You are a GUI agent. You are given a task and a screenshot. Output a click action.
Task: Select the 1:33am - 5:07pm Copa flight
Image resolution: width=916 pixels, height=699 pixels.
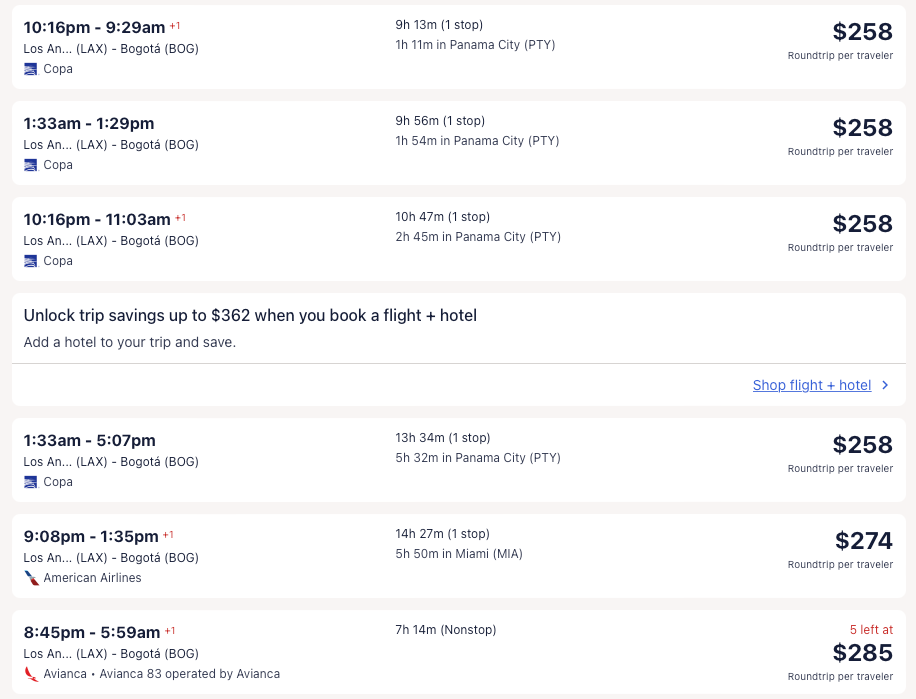pos(90,441)
